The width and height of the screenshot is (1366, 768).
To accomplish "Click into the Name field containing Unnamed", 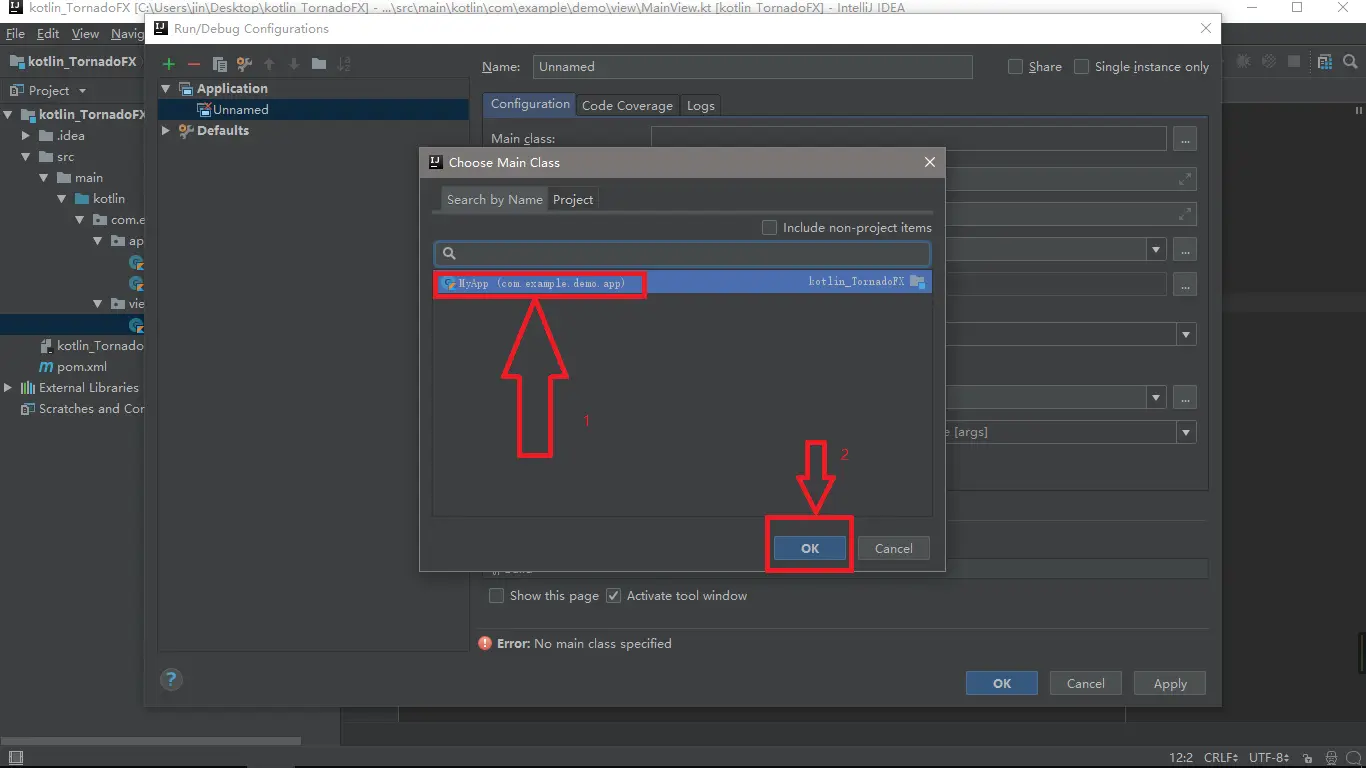I will pos(752,67).
